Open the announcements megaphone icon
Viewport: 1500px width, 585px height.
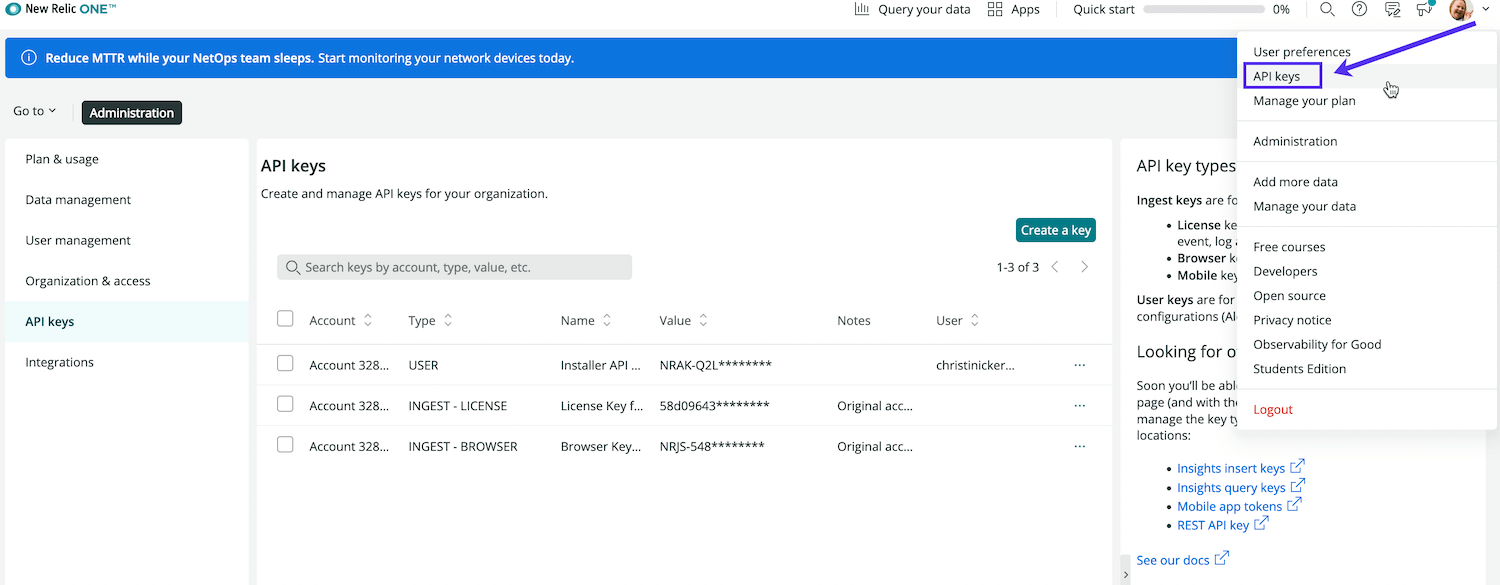tap(1424, 9)
